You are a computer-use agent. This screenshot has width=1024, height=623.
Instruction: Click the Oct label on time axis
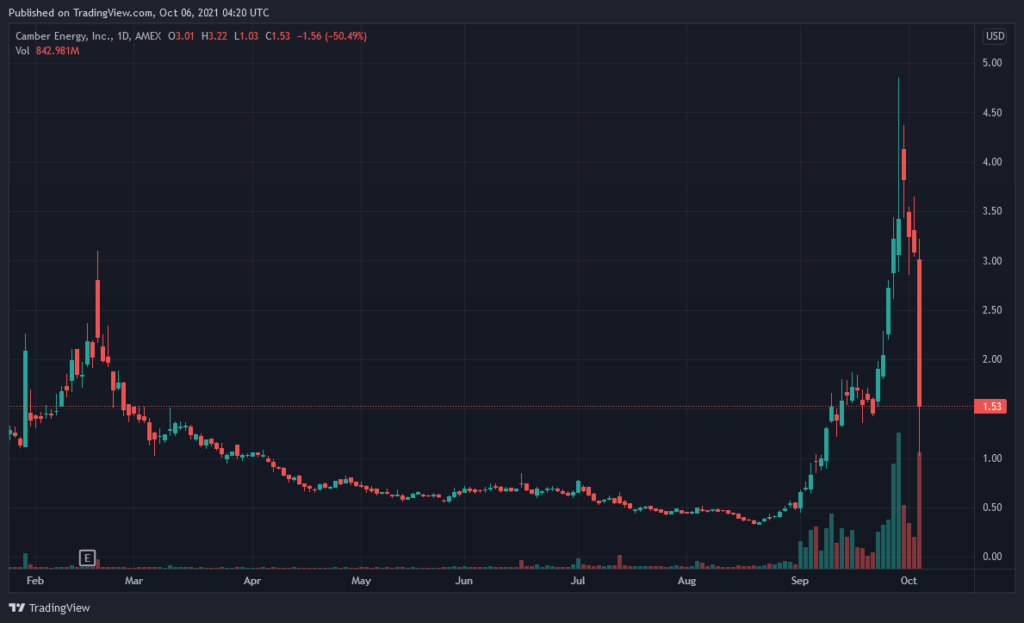pos(908,581)
